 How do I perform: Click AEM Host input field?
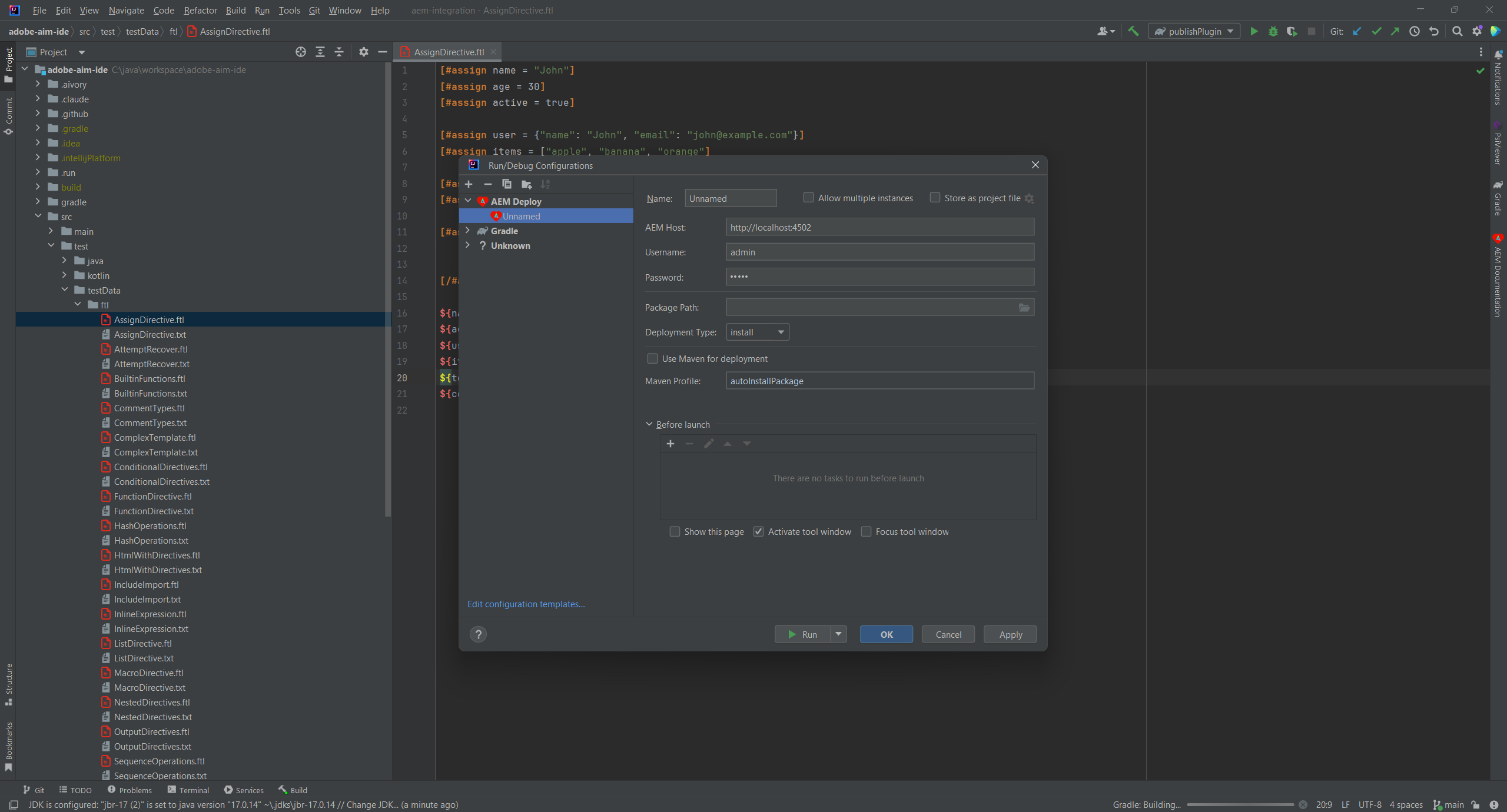(x=880, y=227)
